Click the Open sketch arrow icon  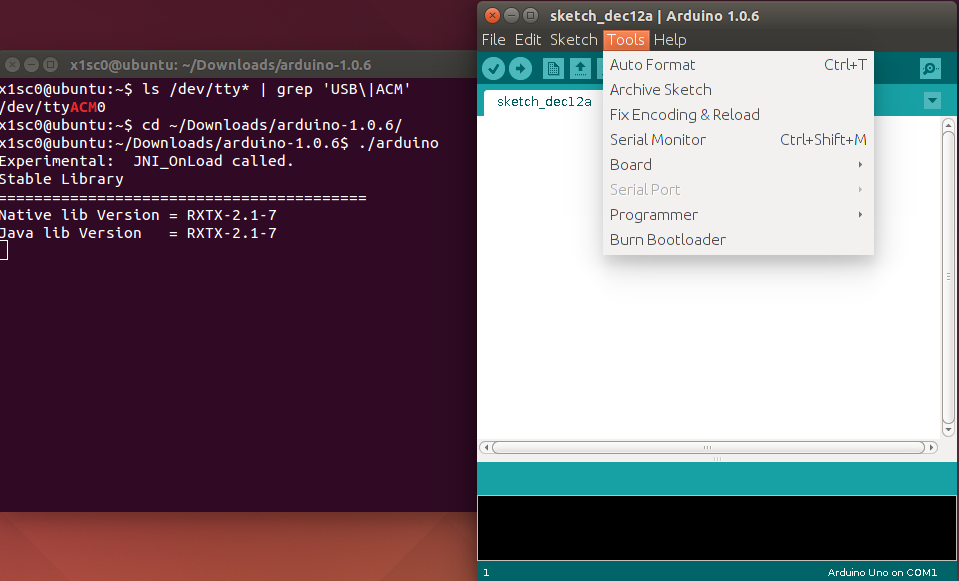pyautogui.click(x=580, y=68)
